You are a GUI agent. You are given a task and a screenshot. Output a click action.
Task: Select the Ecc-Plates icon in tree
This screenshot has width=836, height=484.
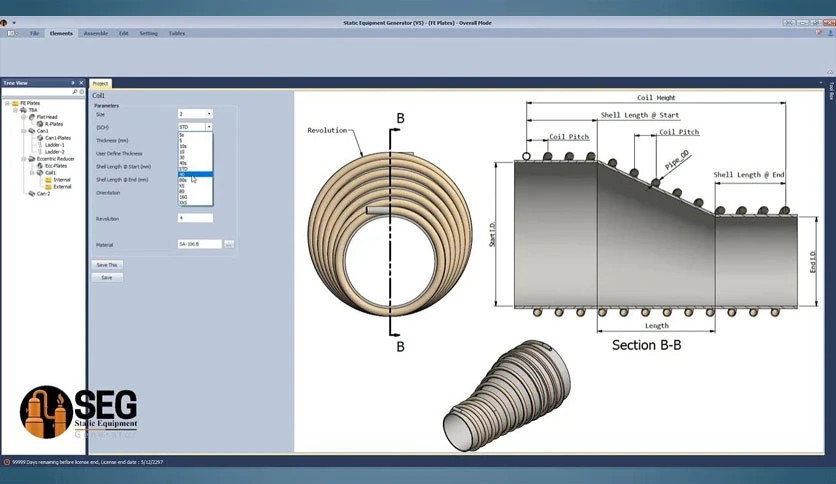pos(40,166)
